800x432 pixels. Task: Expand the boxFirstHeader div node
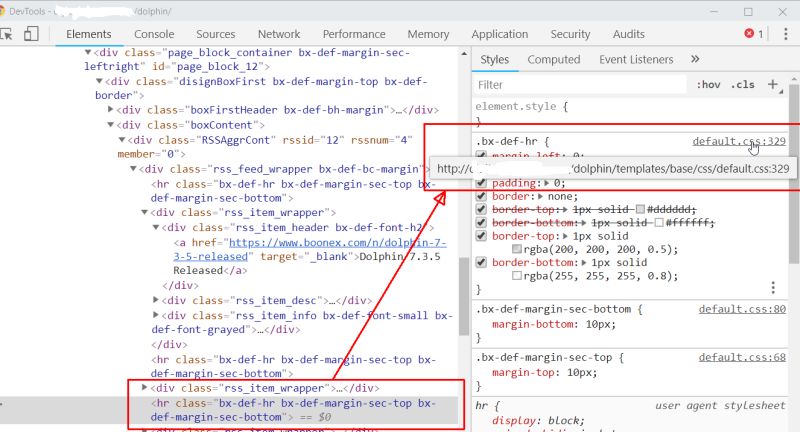tap(111, 110)
